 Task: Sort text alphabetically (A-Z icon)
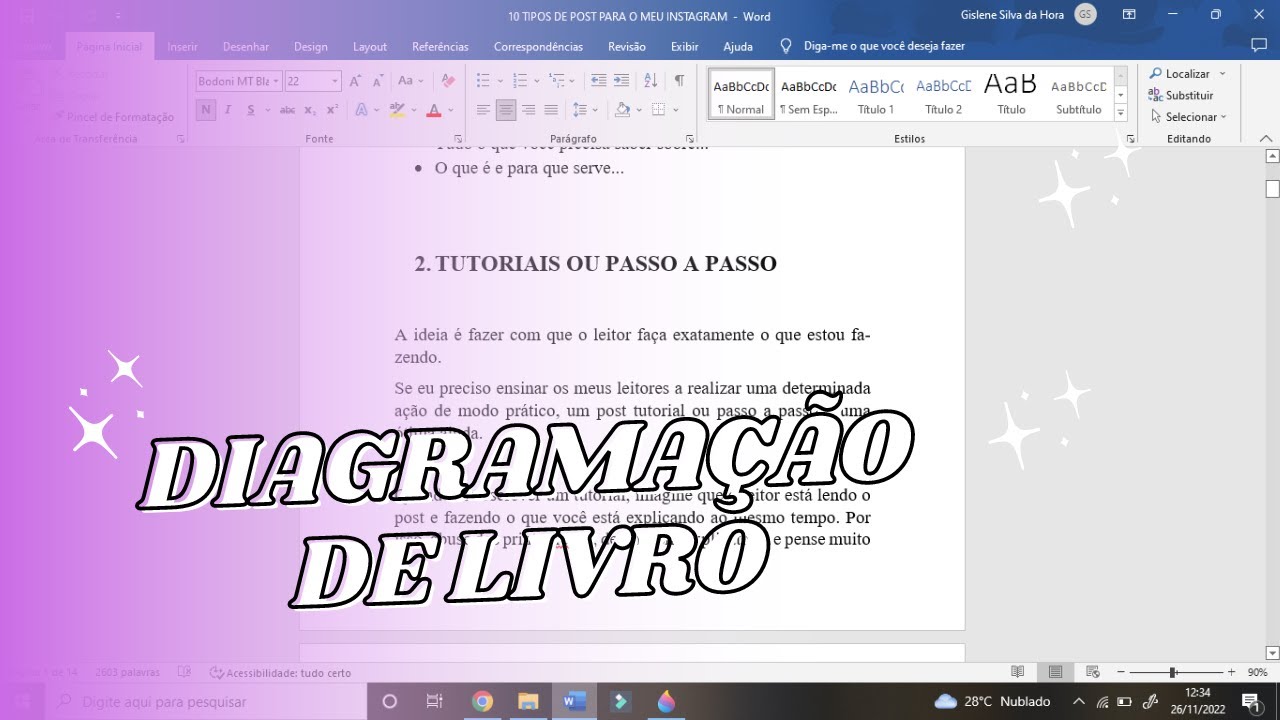tap(650, 81)
